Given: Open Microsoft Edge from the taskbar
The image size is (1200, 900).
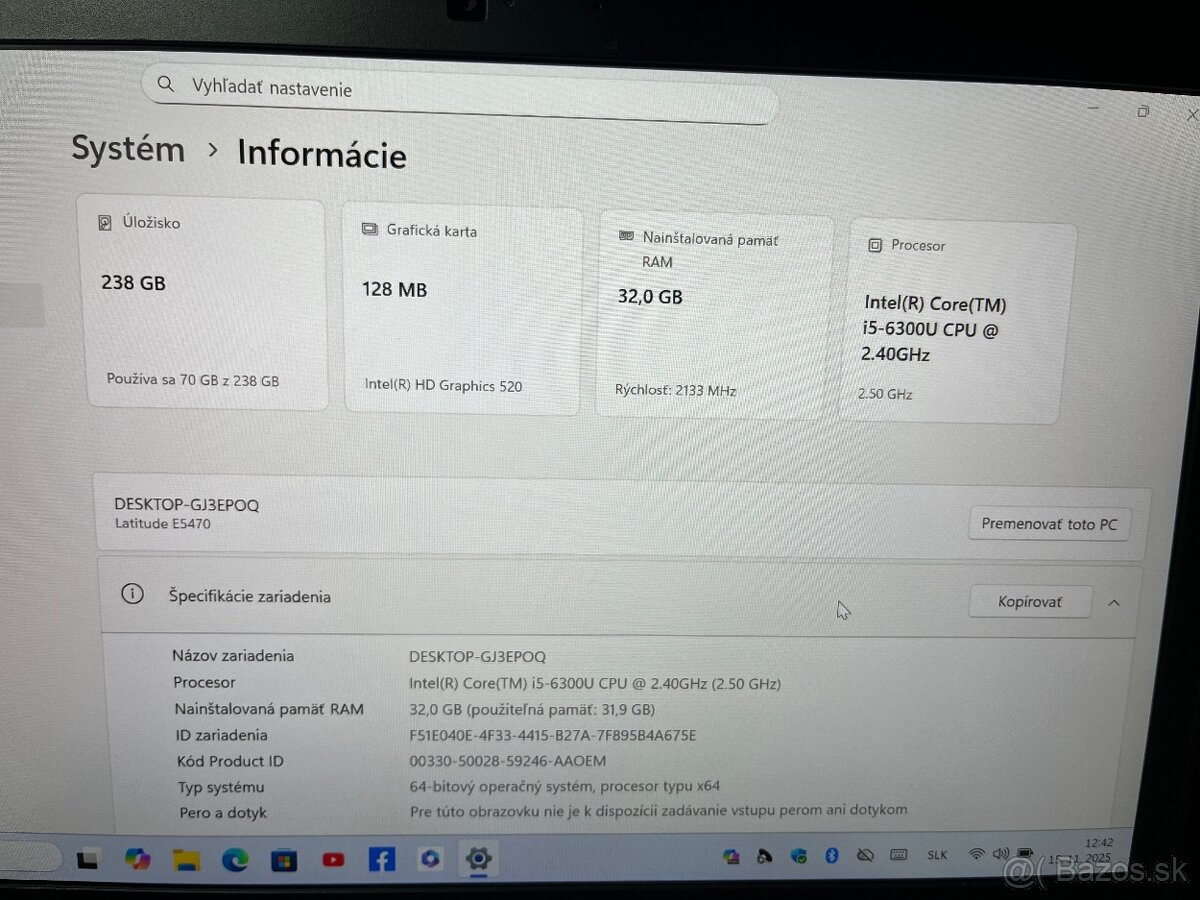Looking at the screenshot, I should pos(234,858).
